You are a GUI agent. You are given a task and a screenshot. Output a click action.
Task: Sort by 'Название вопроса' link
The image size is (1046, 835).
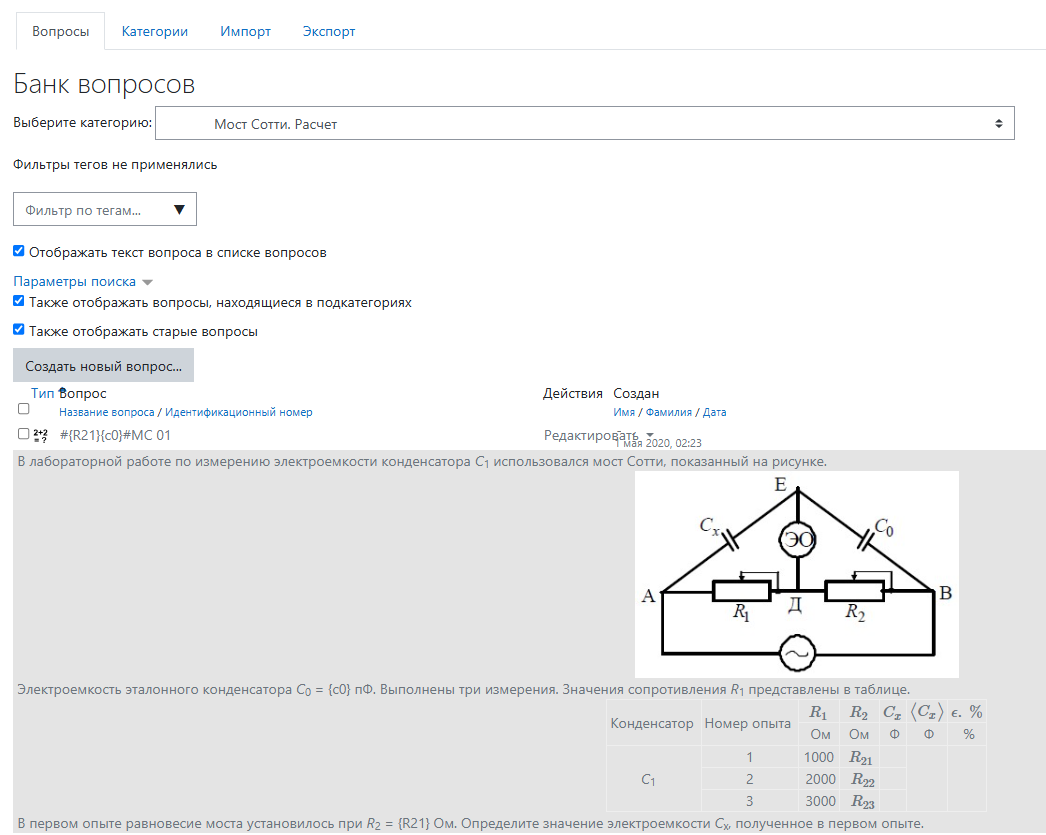coord(107,412)
